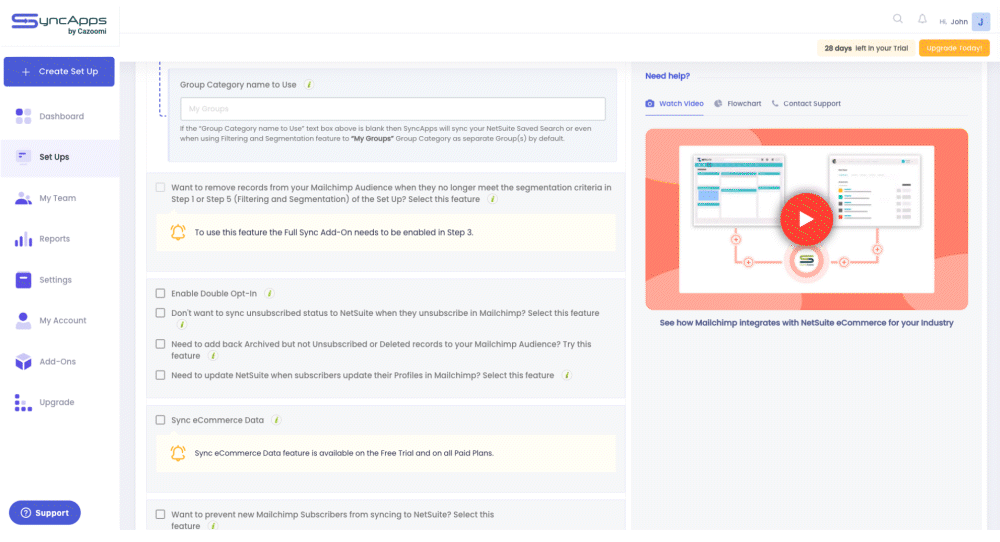Screen dimensions: 1000x542
Task: Click info icon beside Group Category name
Action: [x=309, y=84]
